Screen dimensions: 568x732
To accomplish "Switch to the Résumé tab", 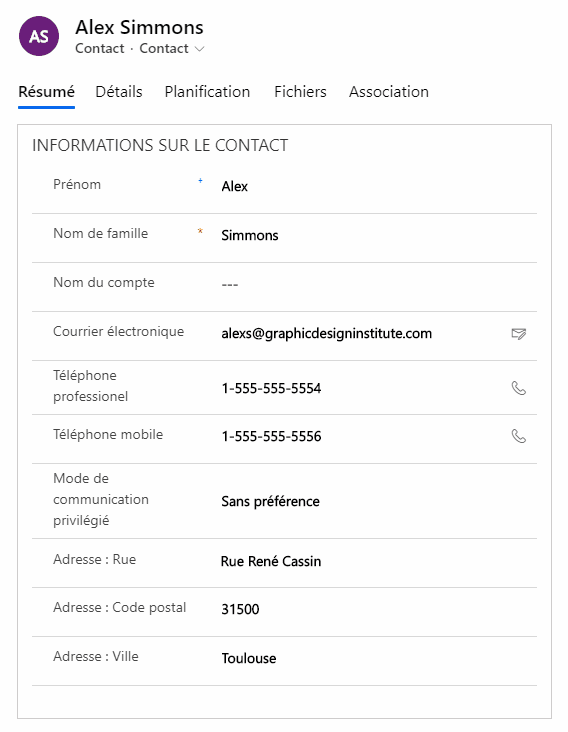I will (46, 92).
